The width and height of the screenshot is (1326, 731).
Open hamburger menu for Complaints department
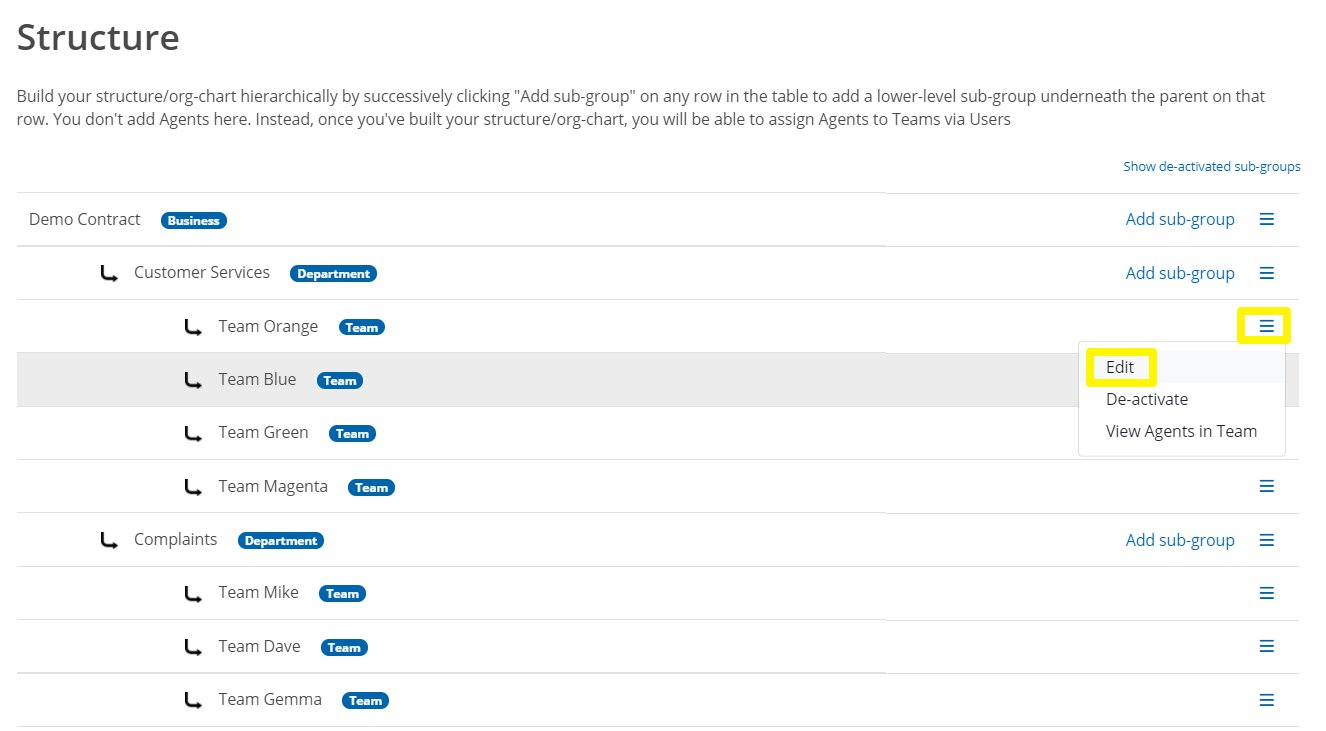point(1266,540)
